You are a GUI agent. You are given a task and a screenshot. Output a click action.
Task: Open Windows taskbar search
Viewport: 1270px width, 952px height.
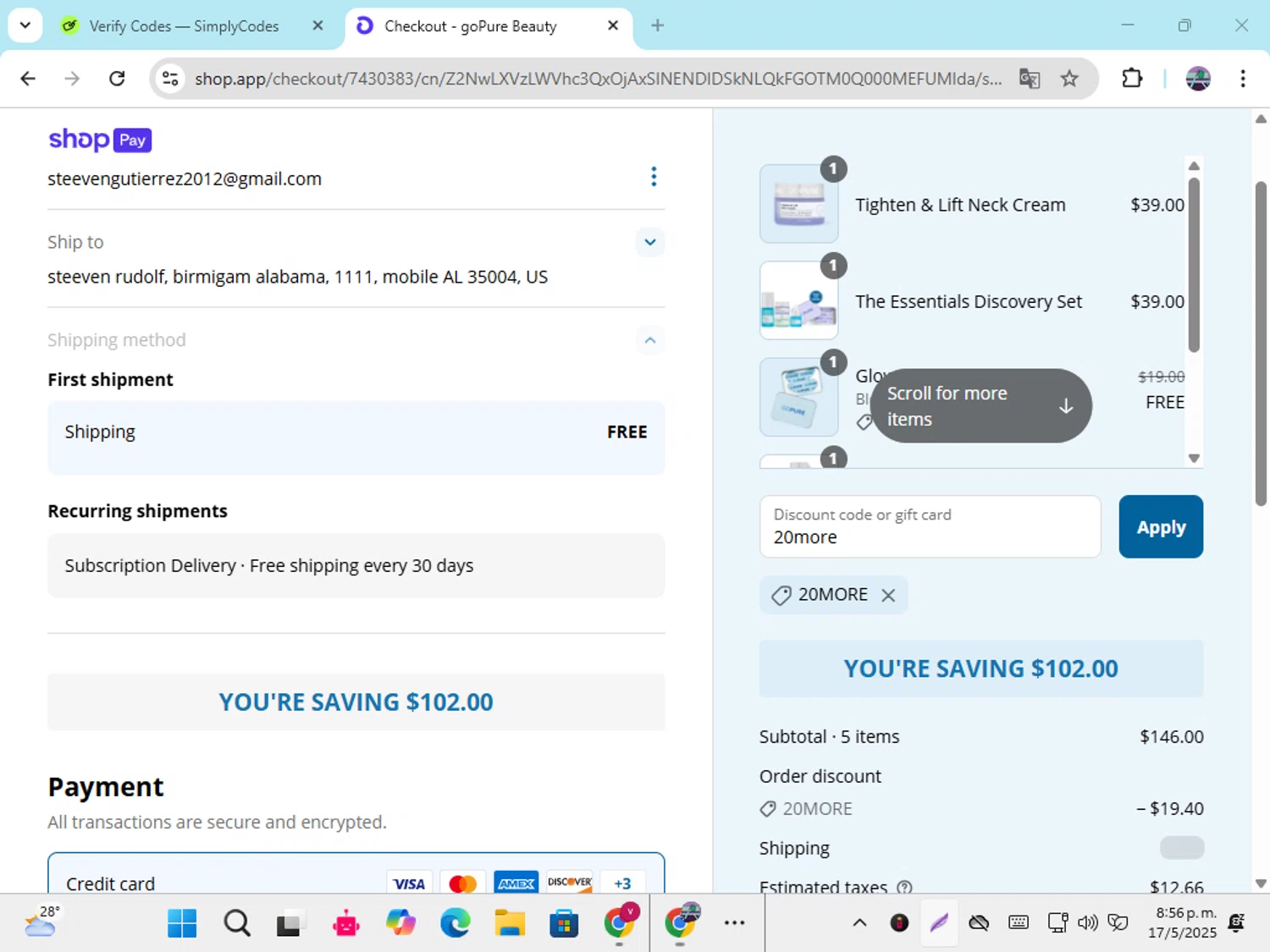(237, 923)
